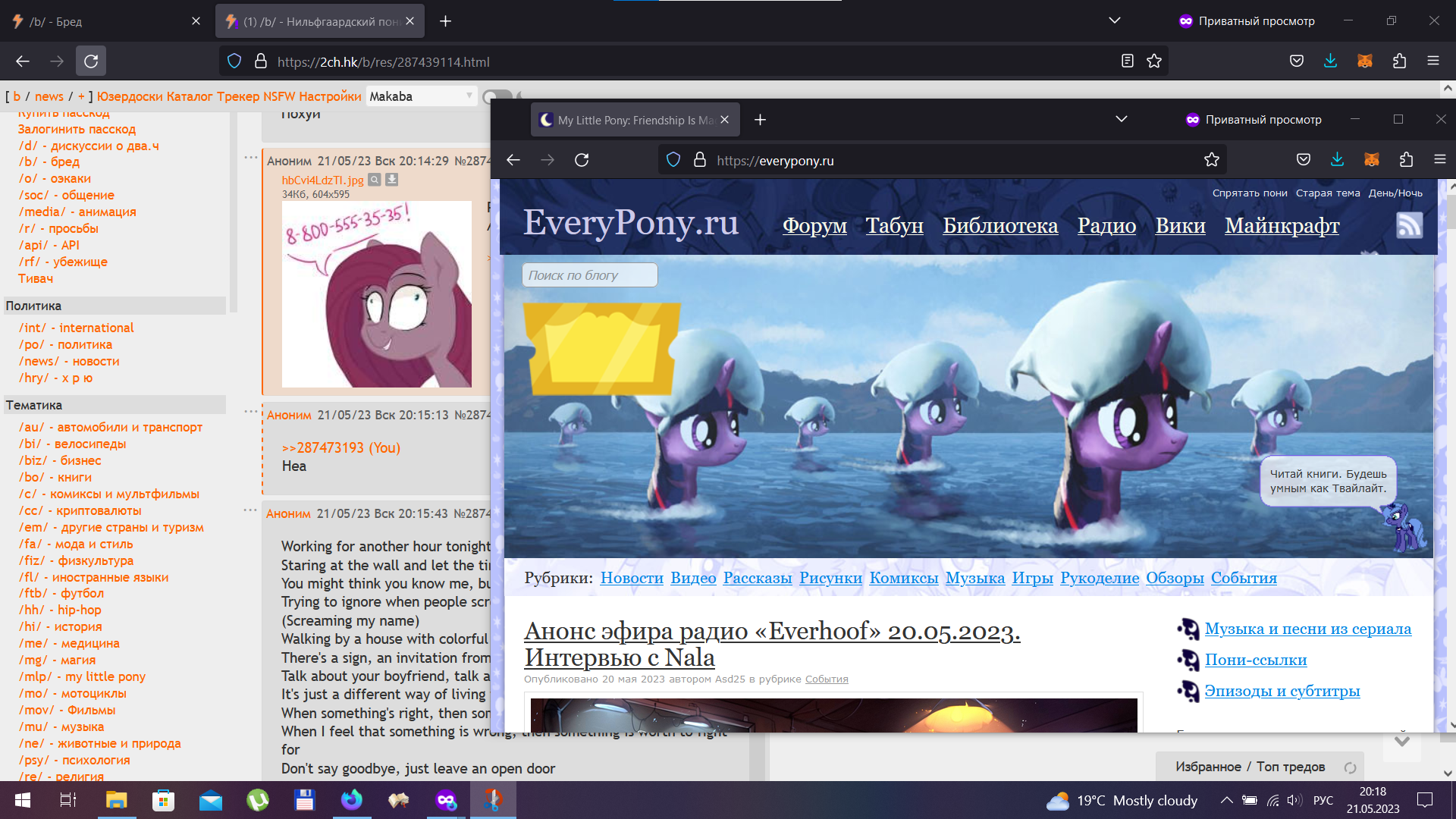Viewport: 1456px width, 819px height.
Task: Download hbCvi4LdzTl.jpg via the arrow icon
Action: [391, 180]
